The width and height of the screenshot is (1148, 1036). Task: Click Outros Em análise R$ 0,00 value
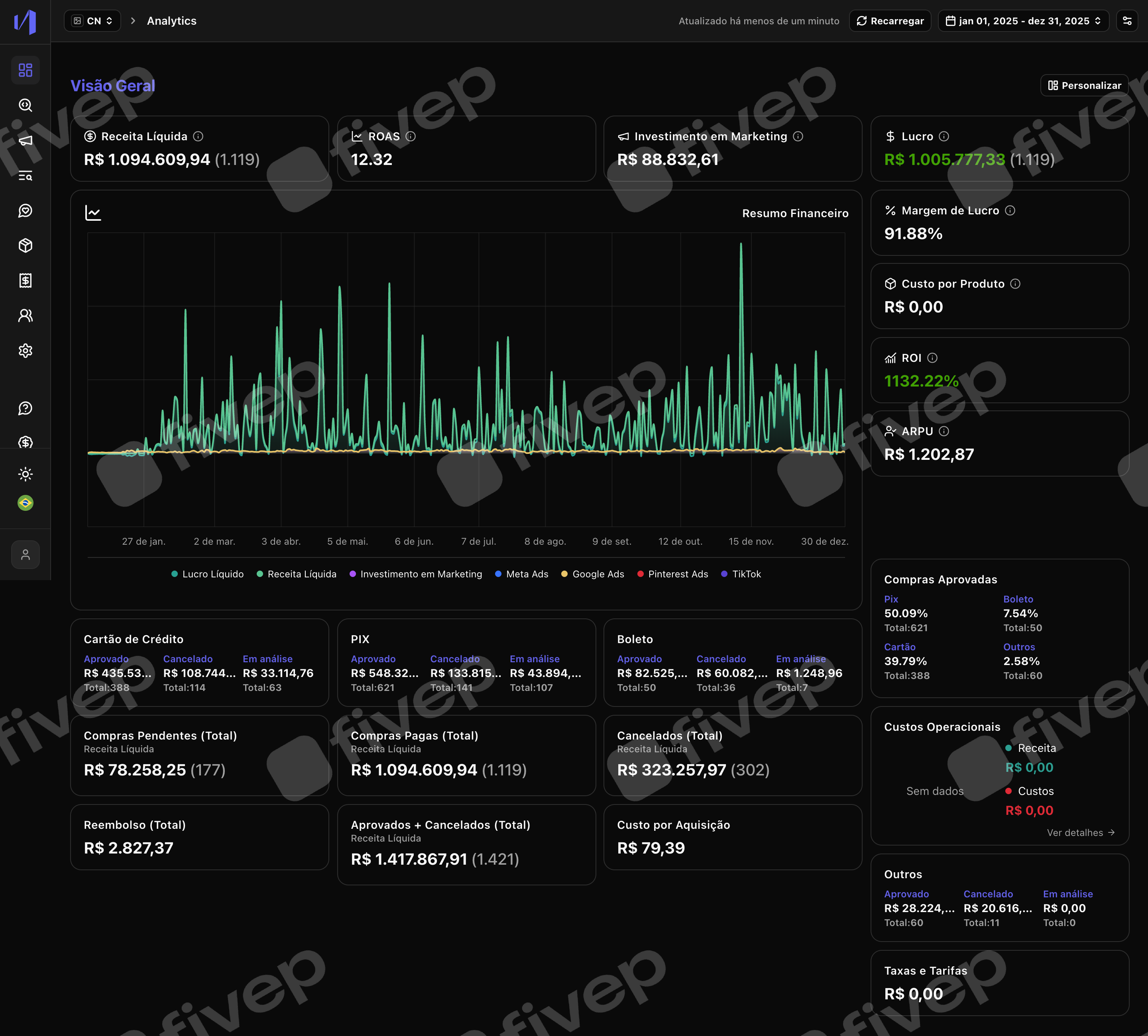click(1064, 908)
